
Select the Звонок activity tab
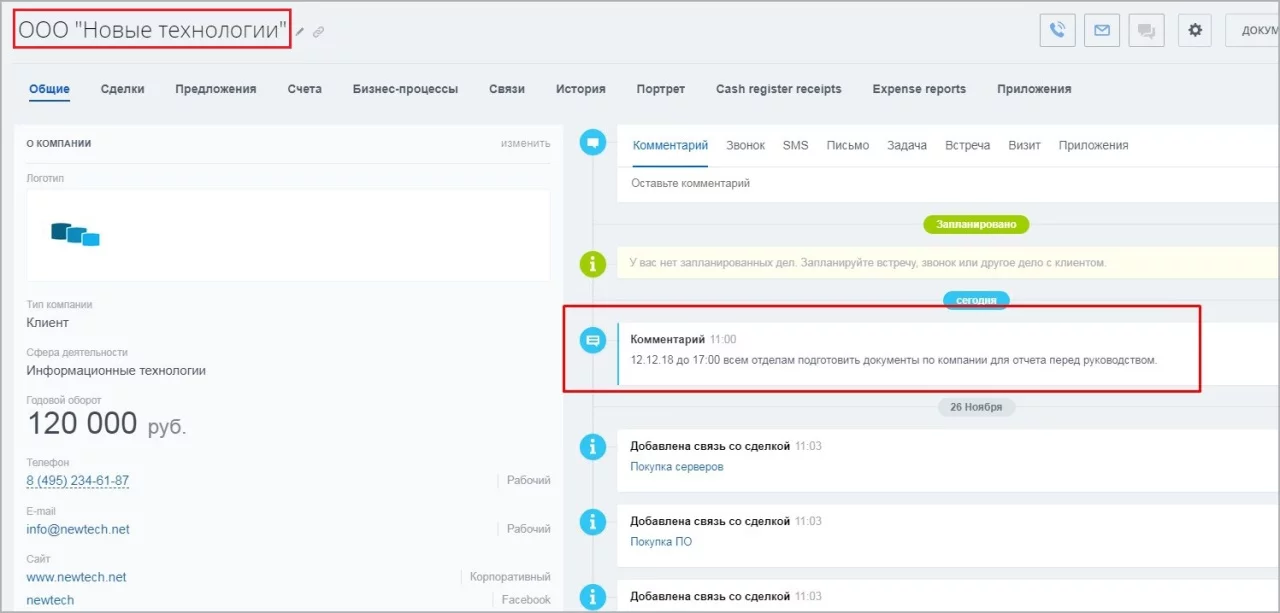pyautogui.click(x=745, y=145)
